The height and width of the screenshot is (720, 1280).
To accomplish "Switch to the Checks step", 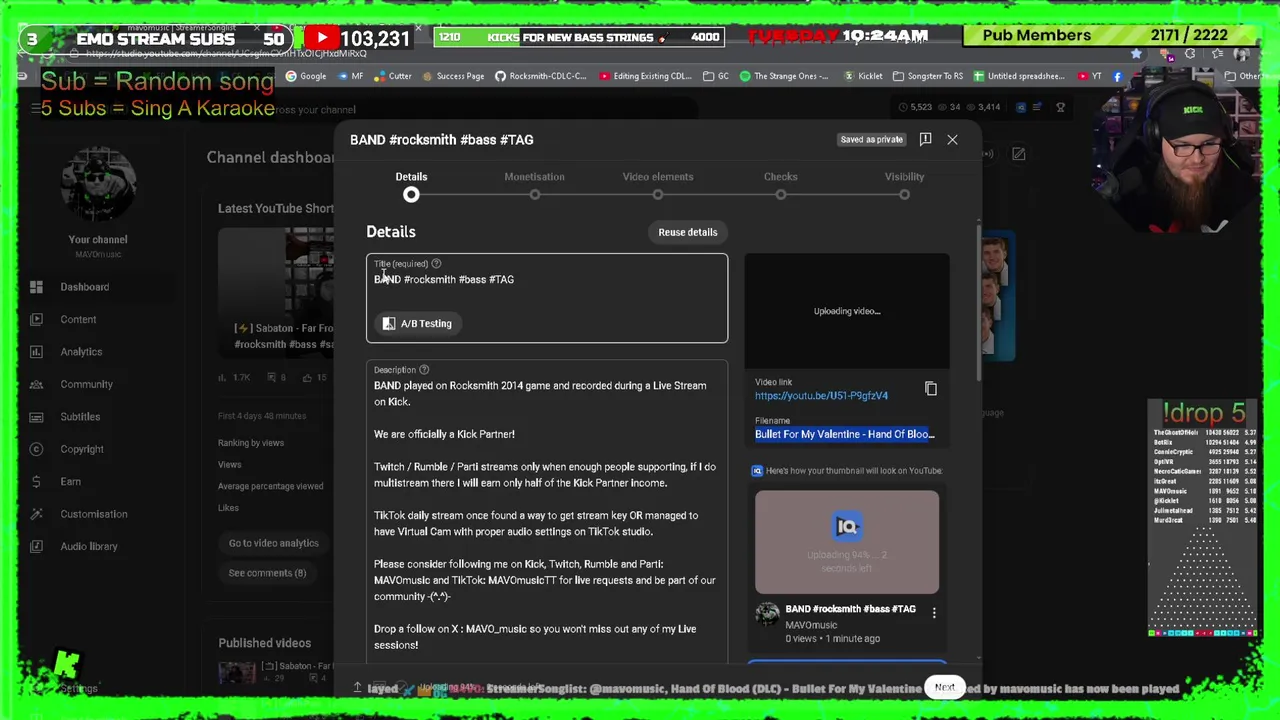I will pos(781,177).
